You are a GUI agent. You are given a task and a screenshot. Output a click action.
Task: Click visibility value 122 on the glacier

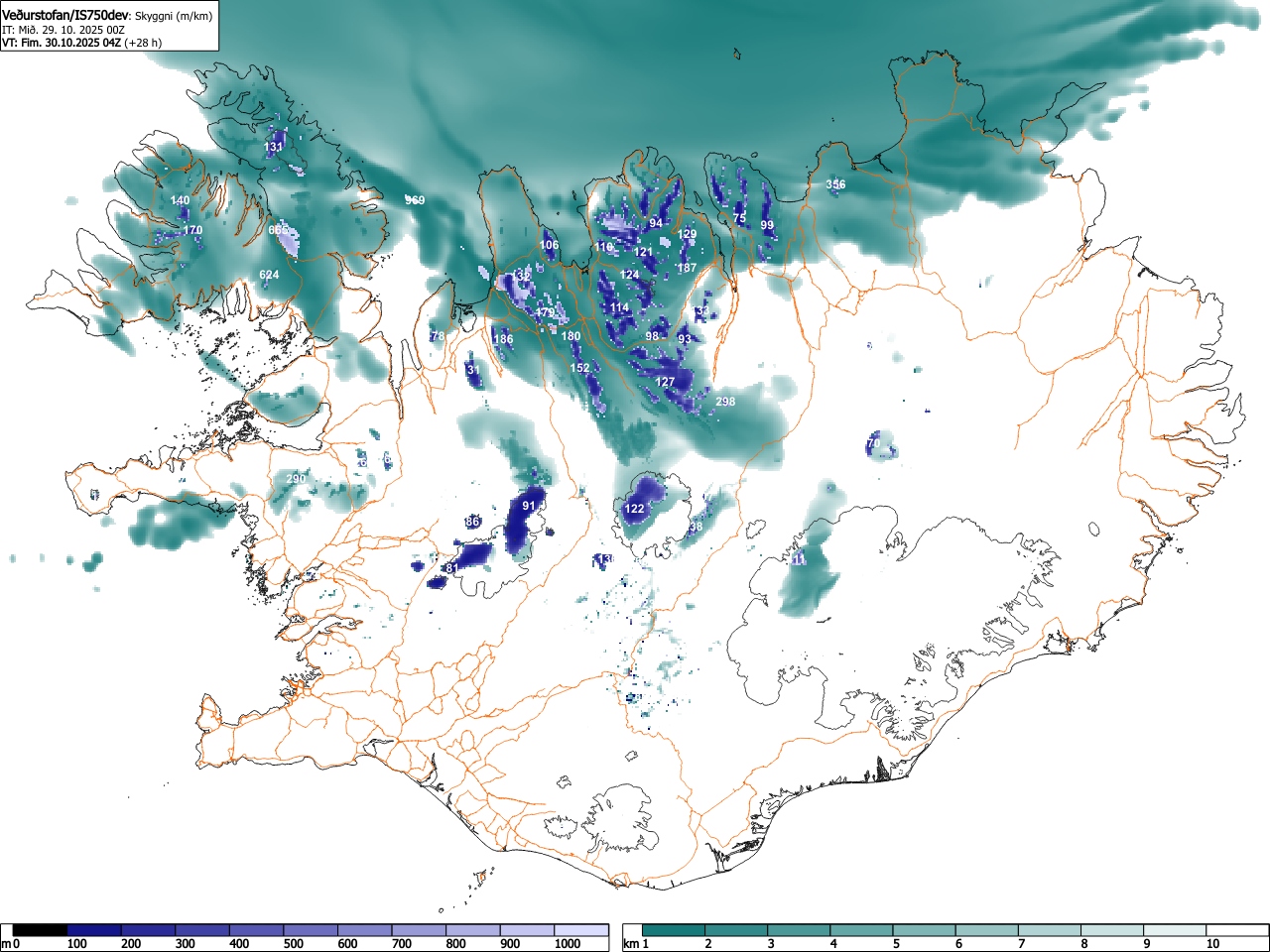634,509
